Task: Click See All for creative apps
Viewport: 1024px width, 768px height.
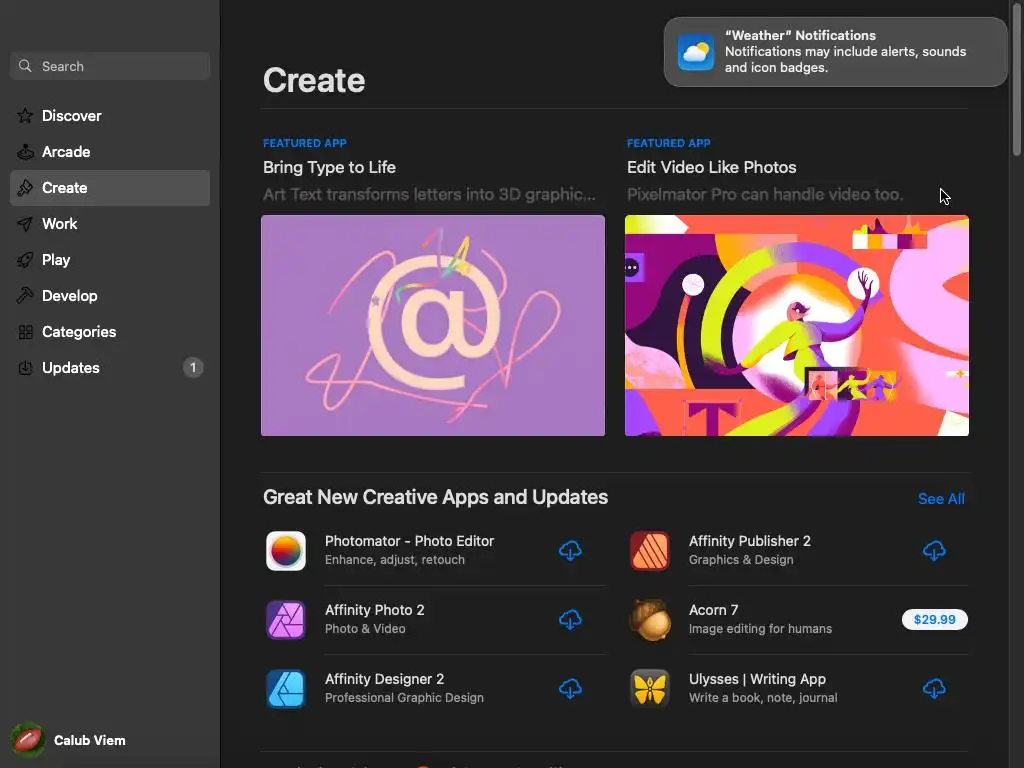Action: tap(941, 499)
